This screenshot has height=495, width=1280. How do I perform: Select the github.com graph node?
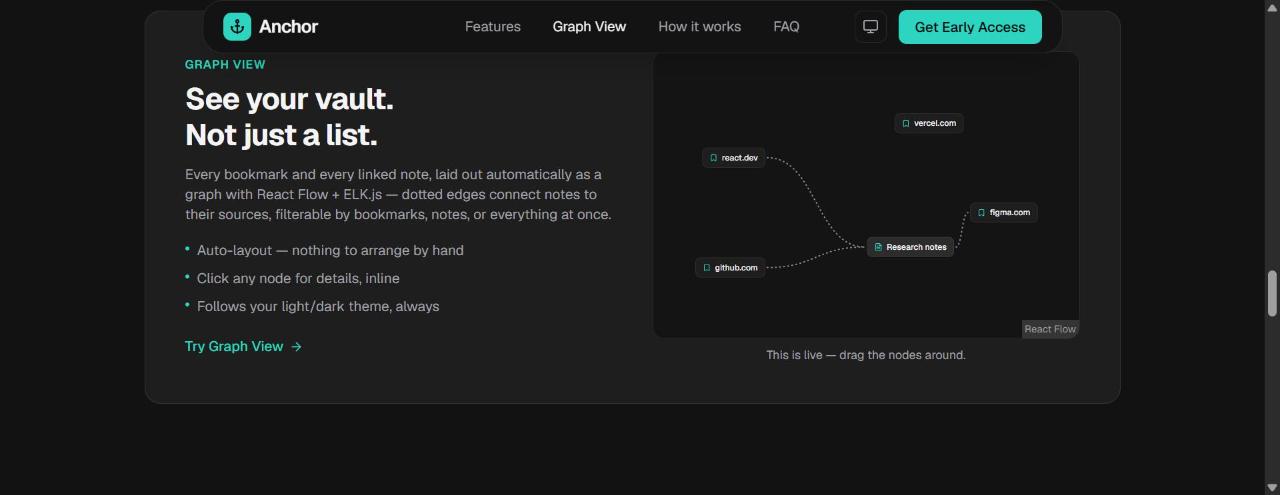[730, 268]
